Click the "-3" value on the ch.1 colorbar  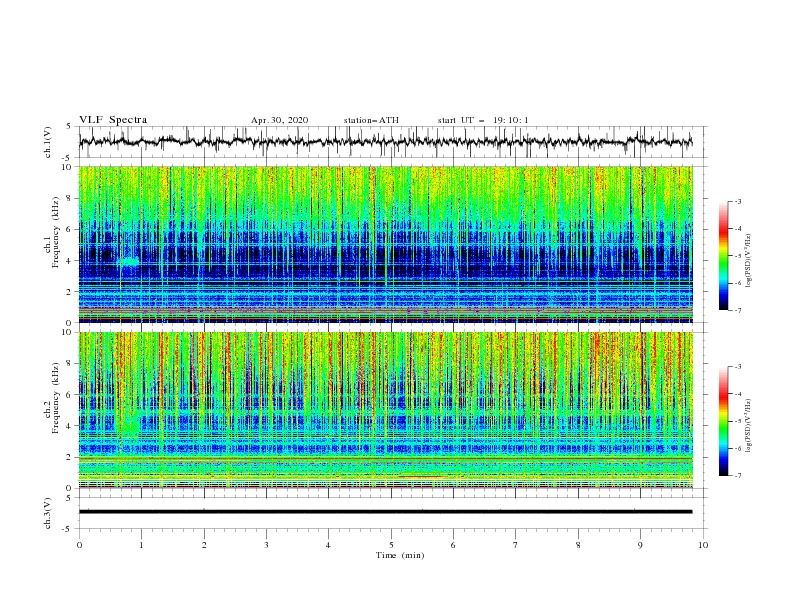point(738,201)
